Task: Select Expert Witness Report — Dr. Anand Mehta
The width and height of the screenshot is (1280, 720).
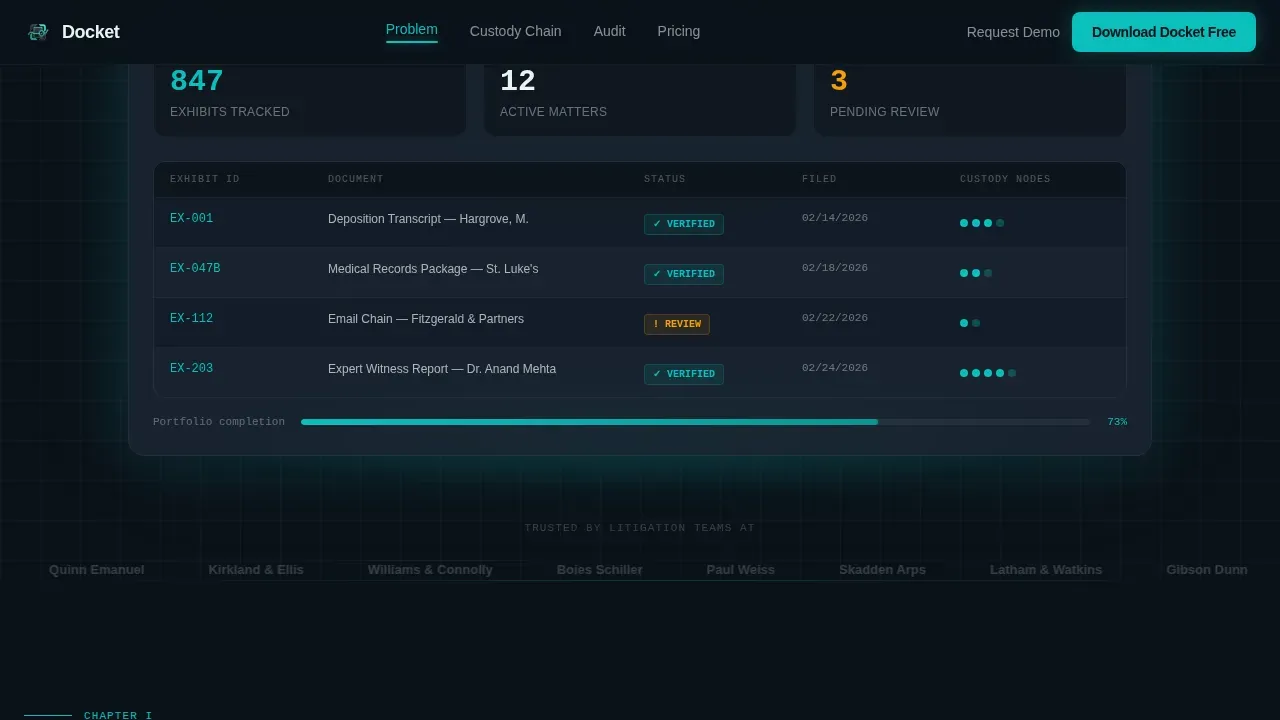Action: click(x=442, y=369)
